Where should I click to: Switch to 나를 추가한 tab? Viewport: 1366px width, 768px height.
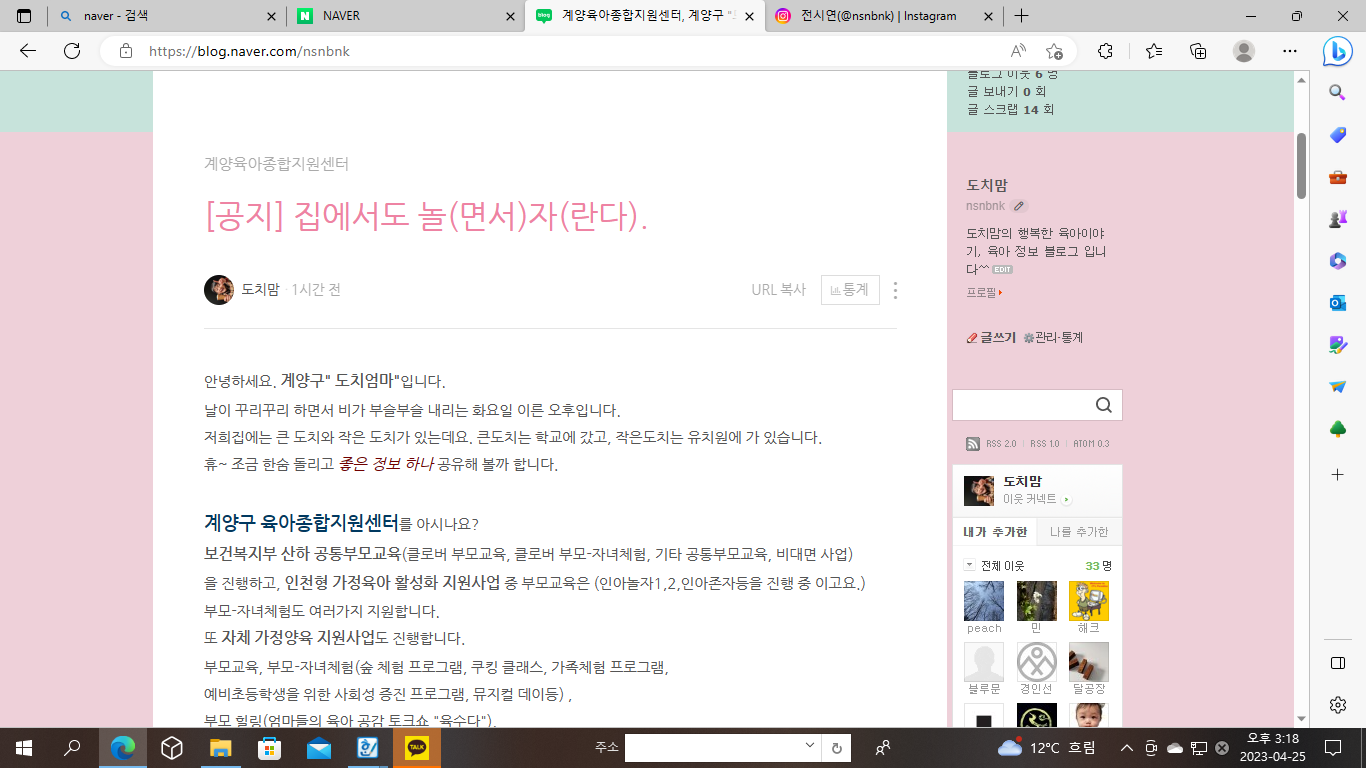pyautogui.click(x=1079, y=532)
